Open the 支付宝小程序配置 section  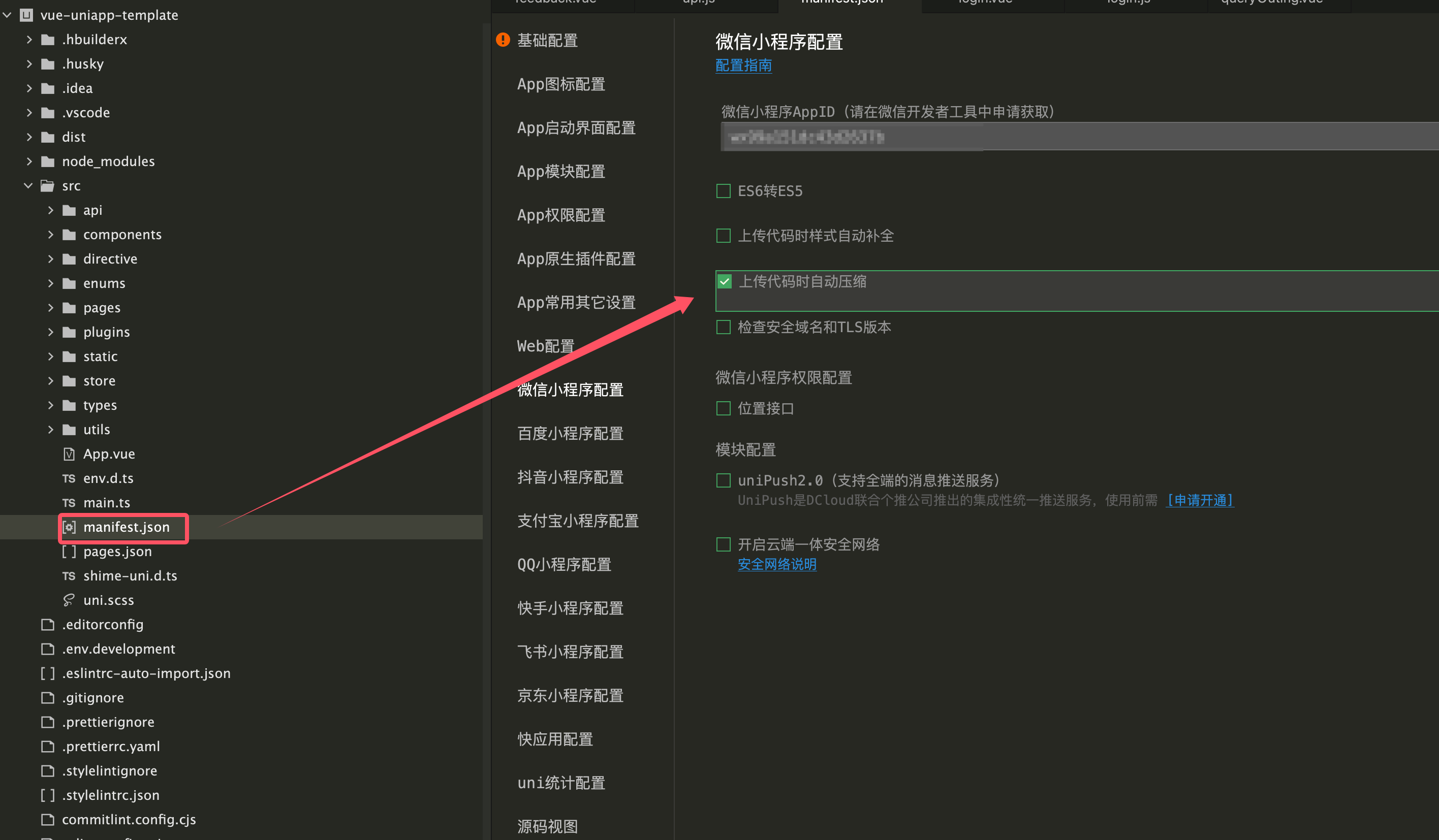[x=577, y=521]
